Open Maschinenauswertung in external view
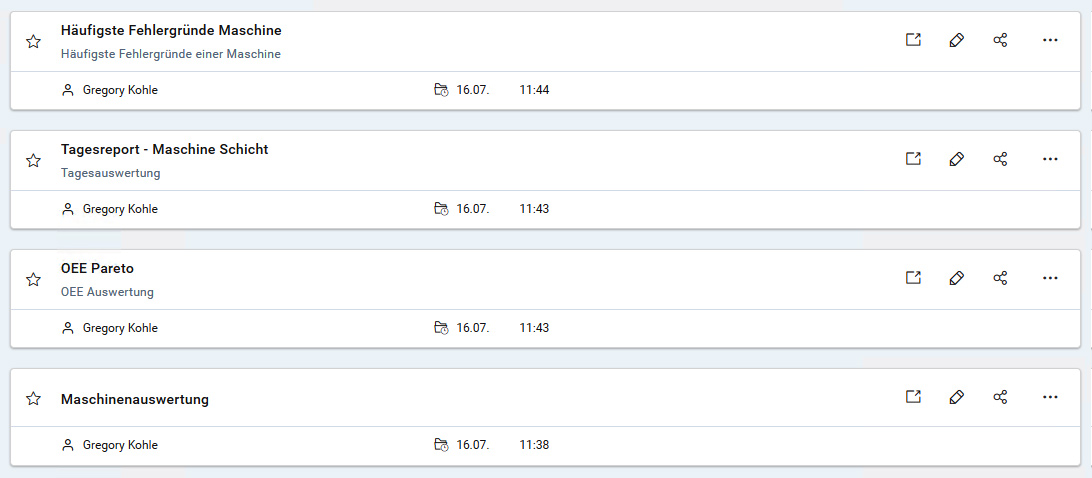Image resolution: width=1092 pixels, height=478 pixels. [912, 397]
